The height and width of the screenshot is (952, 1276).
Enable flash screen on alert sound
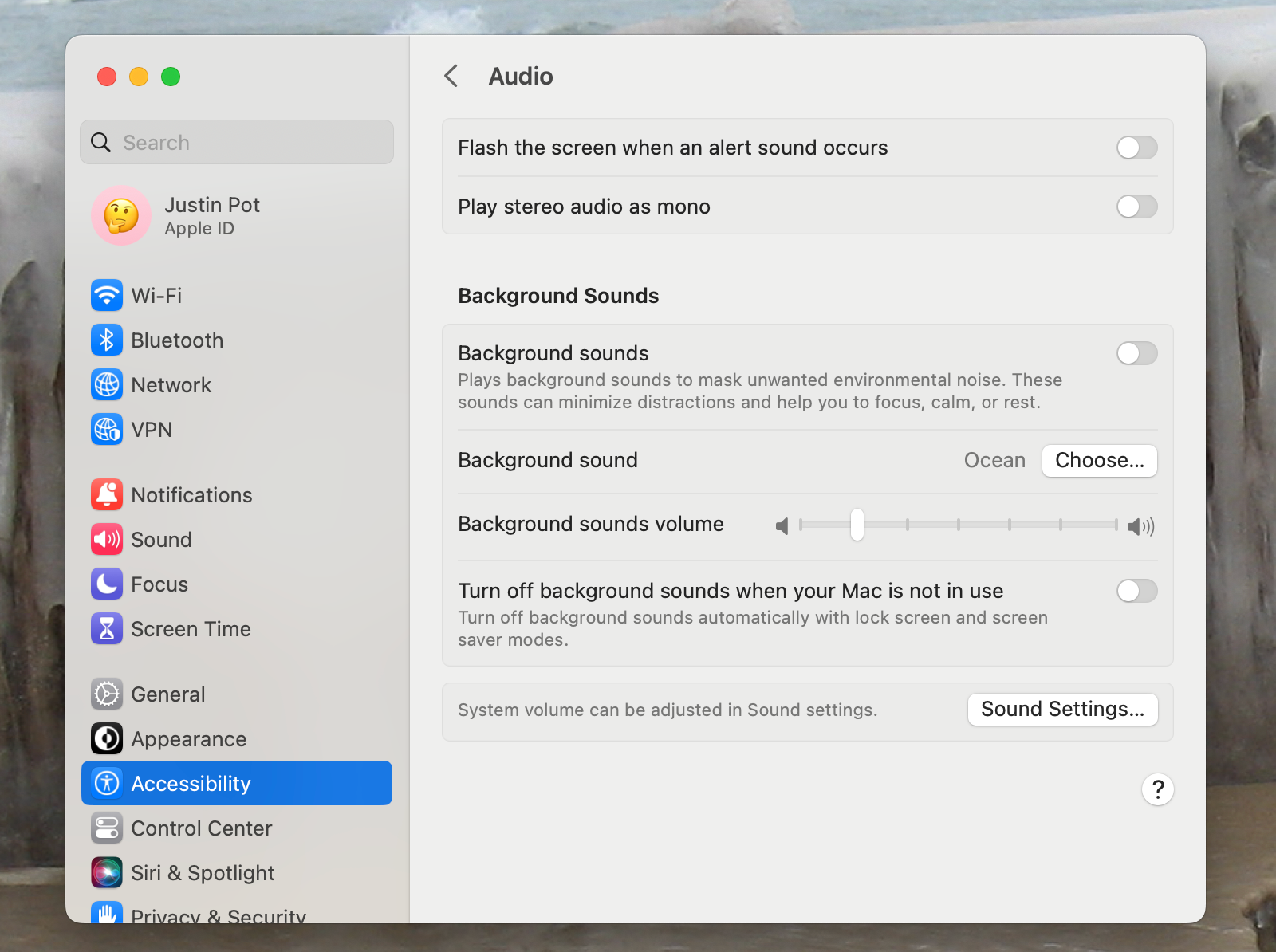[1136, 148]
